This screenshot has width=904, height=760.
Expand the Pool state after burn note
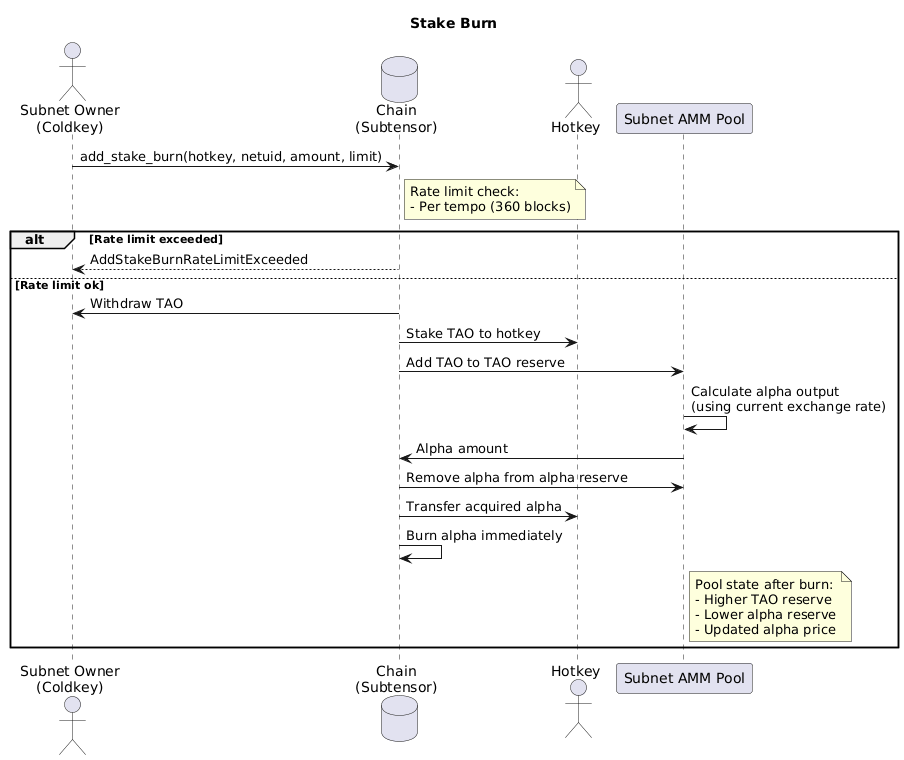(x=770, y=606)
